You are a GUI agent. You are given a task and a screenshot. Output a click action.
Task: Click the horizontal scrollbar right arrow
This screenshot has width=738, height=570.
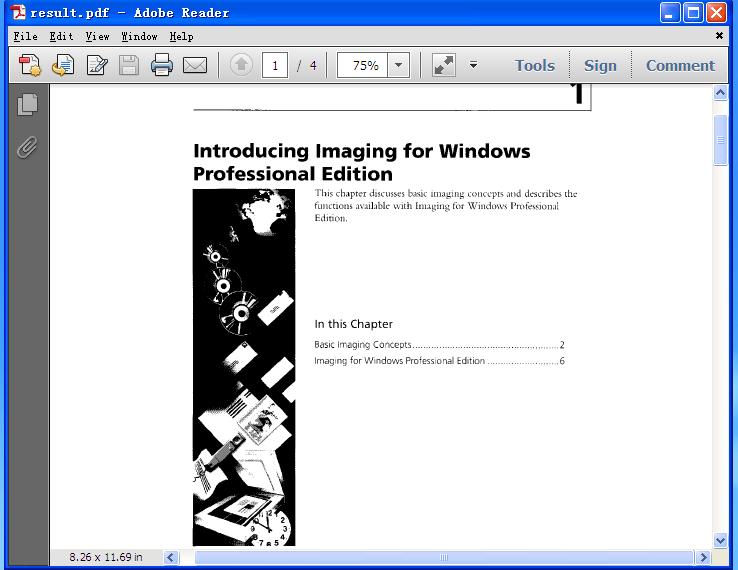(703, 558)
